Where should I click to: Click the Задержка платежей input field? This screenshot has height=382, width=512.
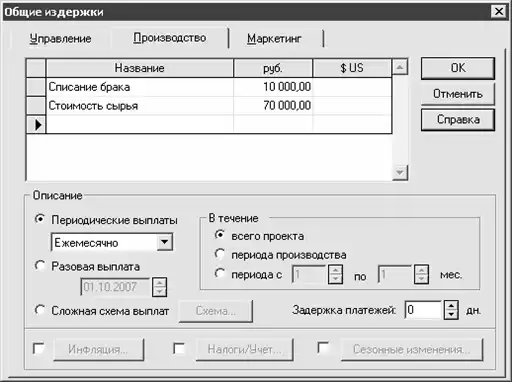click(x=424, y=310)
